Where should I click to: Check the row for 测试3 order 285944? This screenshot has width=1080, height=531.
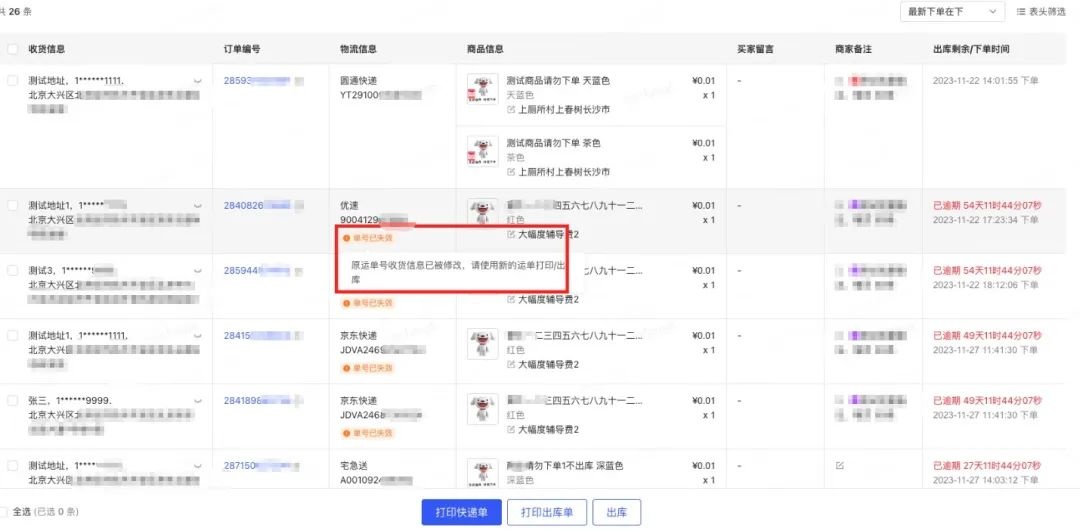pos(12,270)
